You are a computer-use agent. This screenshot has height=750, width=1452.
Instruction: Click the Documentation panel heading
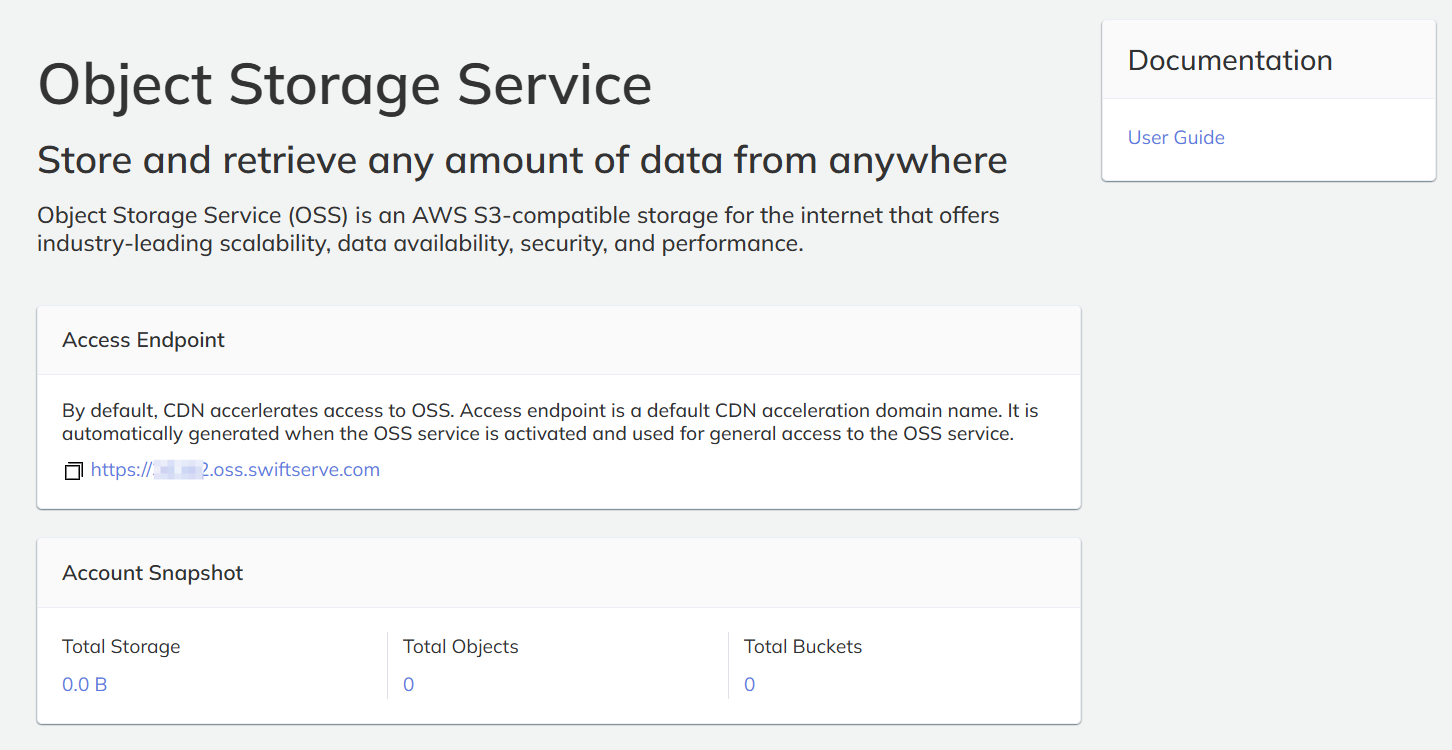pos(1229,61)
